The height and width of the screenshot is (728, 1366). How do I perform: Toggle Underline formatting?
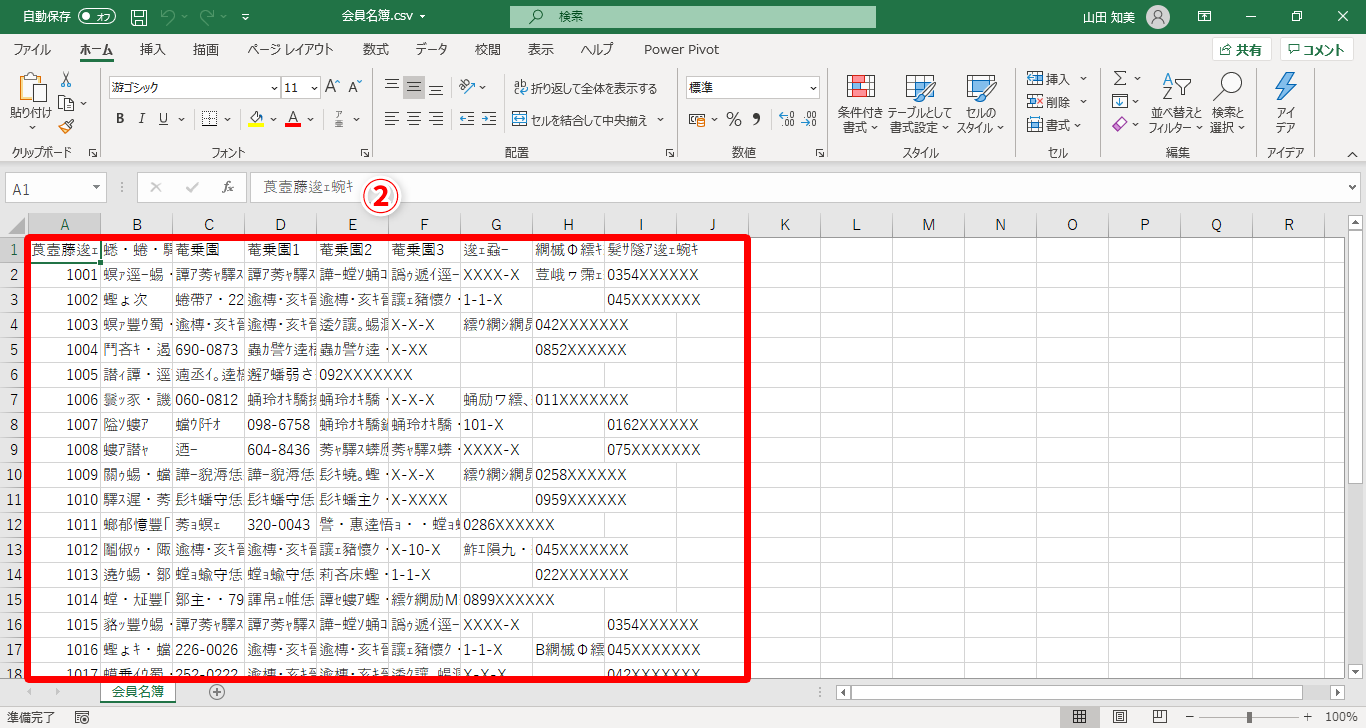point(165,119)
